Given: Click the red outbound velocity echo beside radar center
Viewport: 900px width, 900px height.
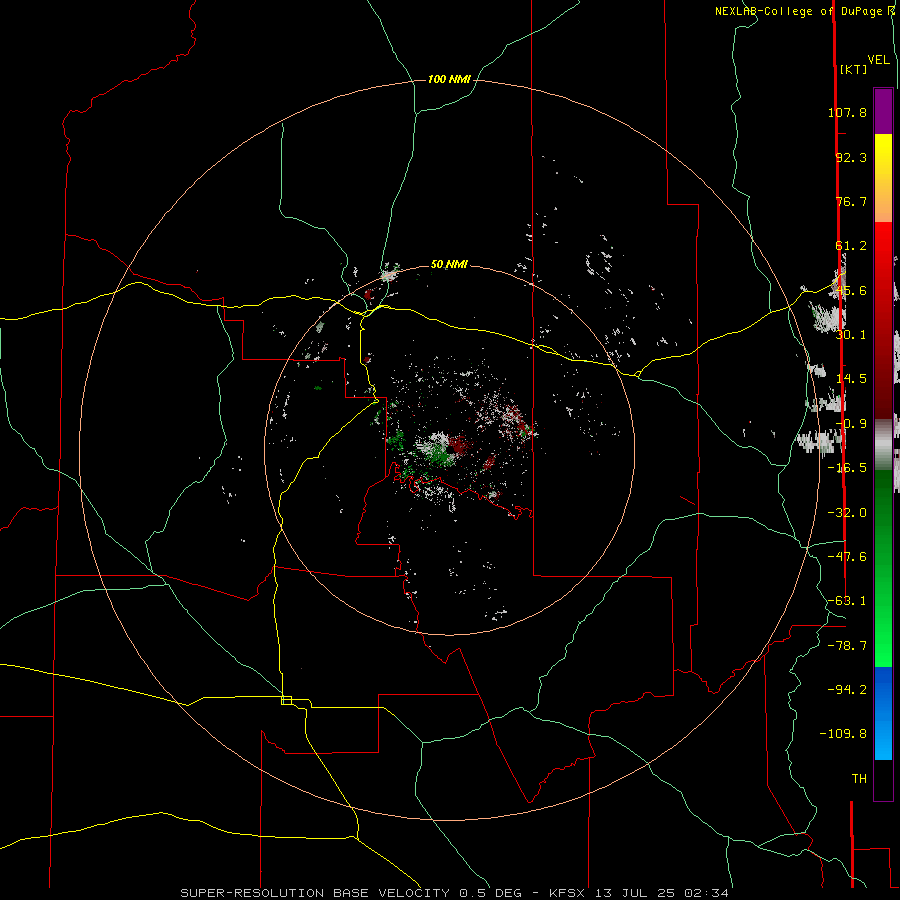Looking at the screenshot, I should click(458, 444).
